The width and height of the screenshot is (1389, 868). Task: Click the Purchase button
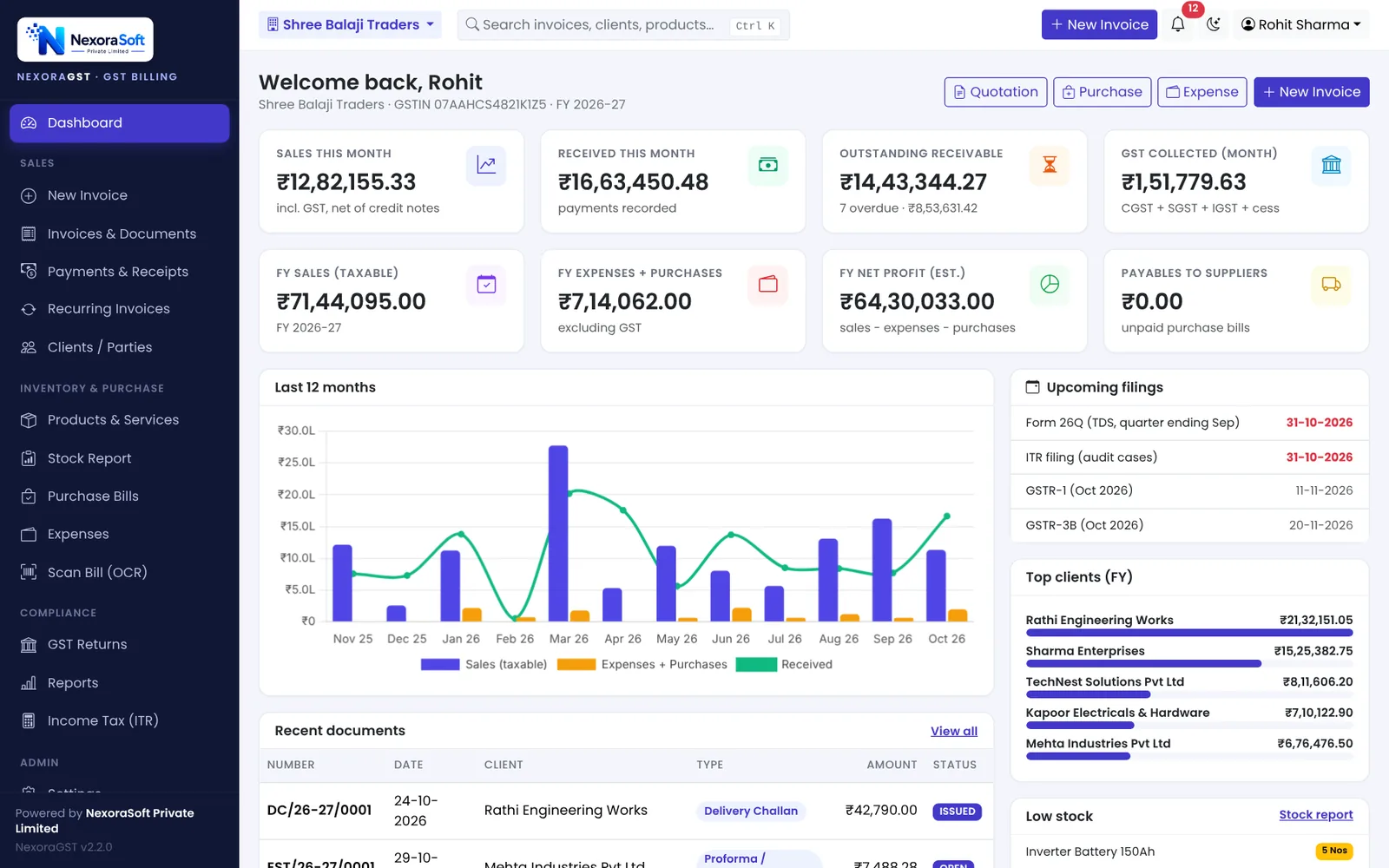[x=1103, y=92]
